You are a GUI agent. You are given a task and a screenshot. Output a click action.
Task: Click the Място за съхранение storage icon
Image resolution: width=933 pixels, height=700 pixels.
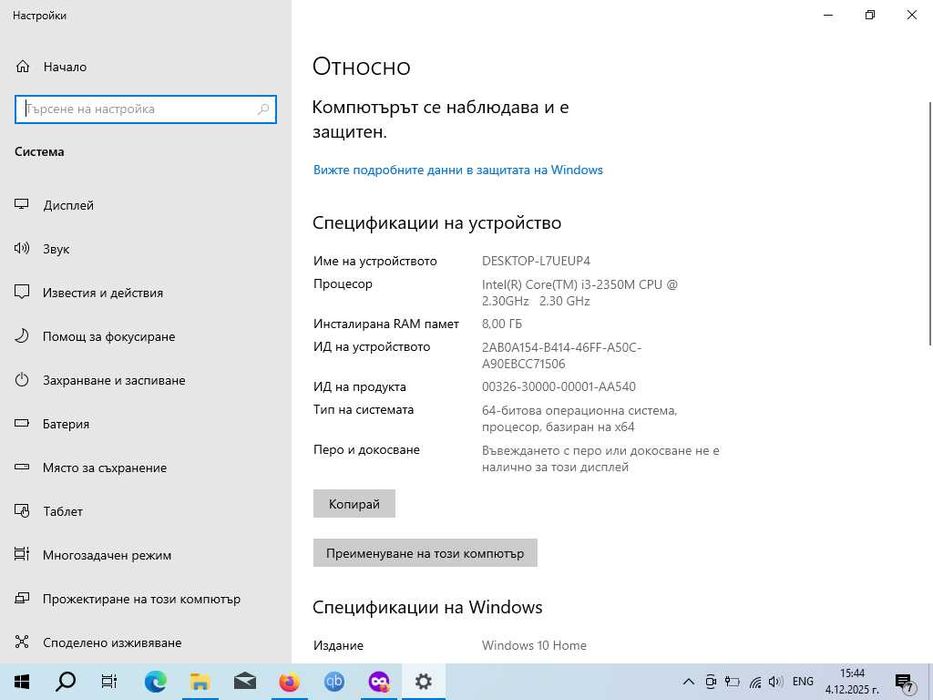tap(22, 467)
